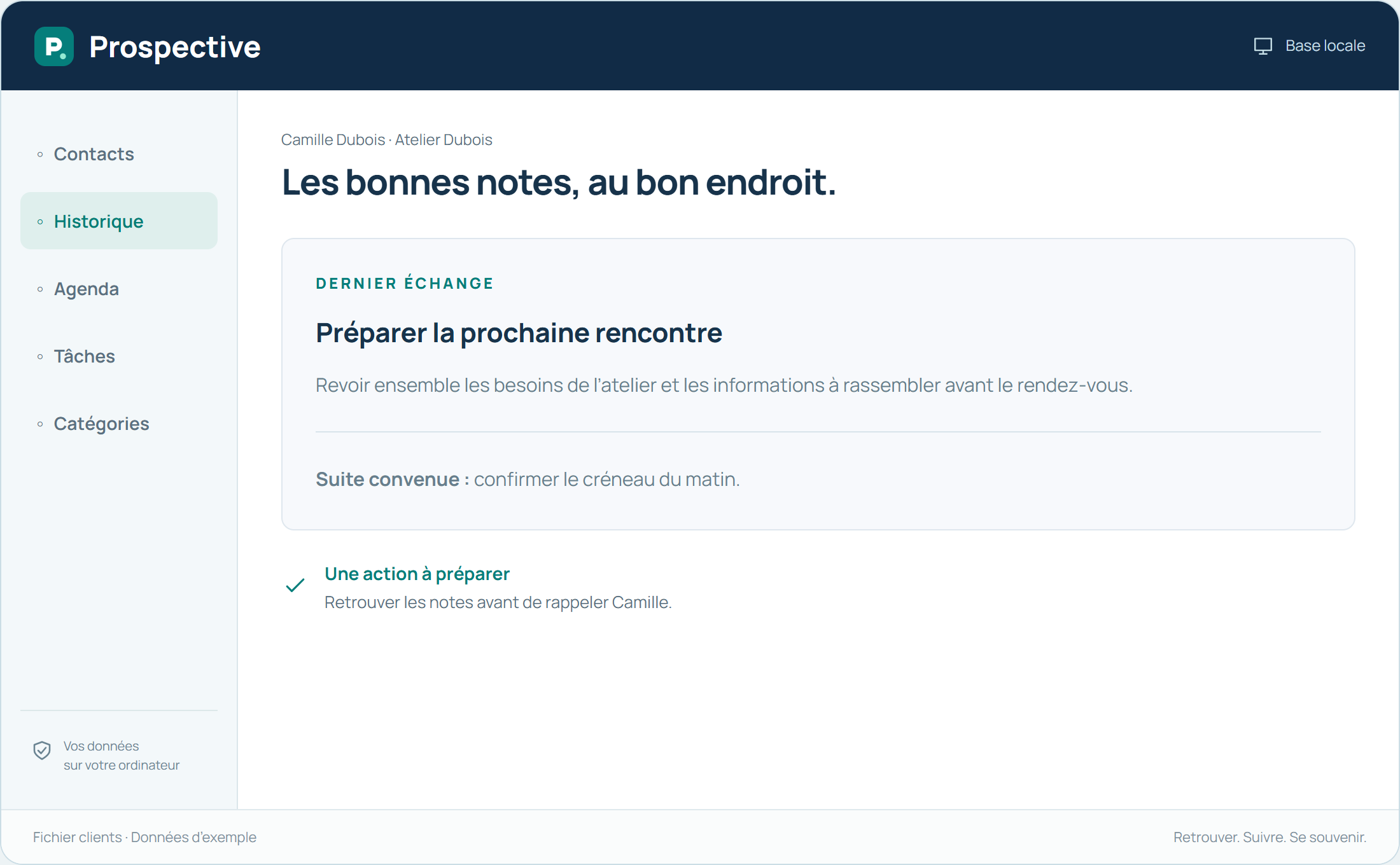Click the breadcrumb Camille Dubois · Atelier Dubois

[x=387, y=140]
